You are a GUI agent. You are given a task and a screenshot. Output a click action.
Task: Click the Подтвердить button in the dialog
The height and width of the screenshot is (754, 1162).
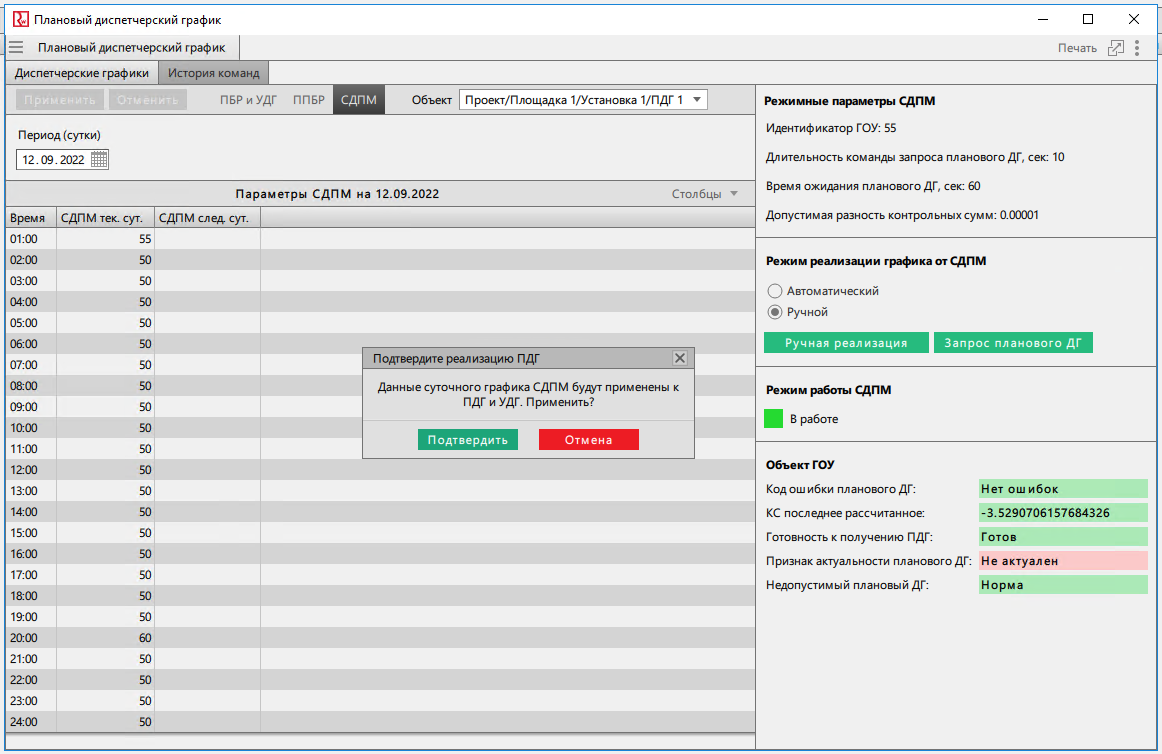coord(467,439)
